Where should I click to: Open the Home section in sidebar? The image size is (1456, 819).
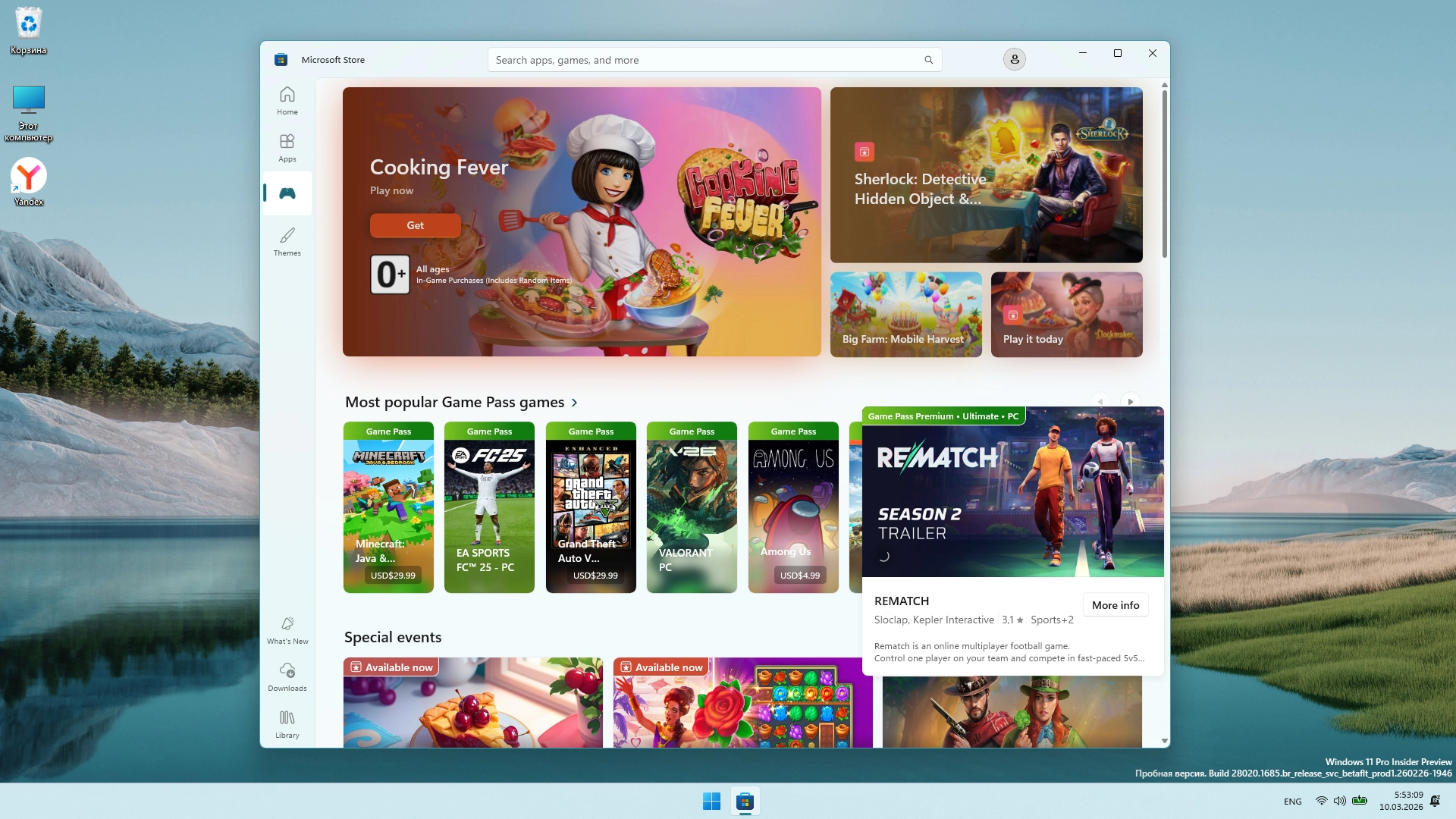click(x=287, y=100)
